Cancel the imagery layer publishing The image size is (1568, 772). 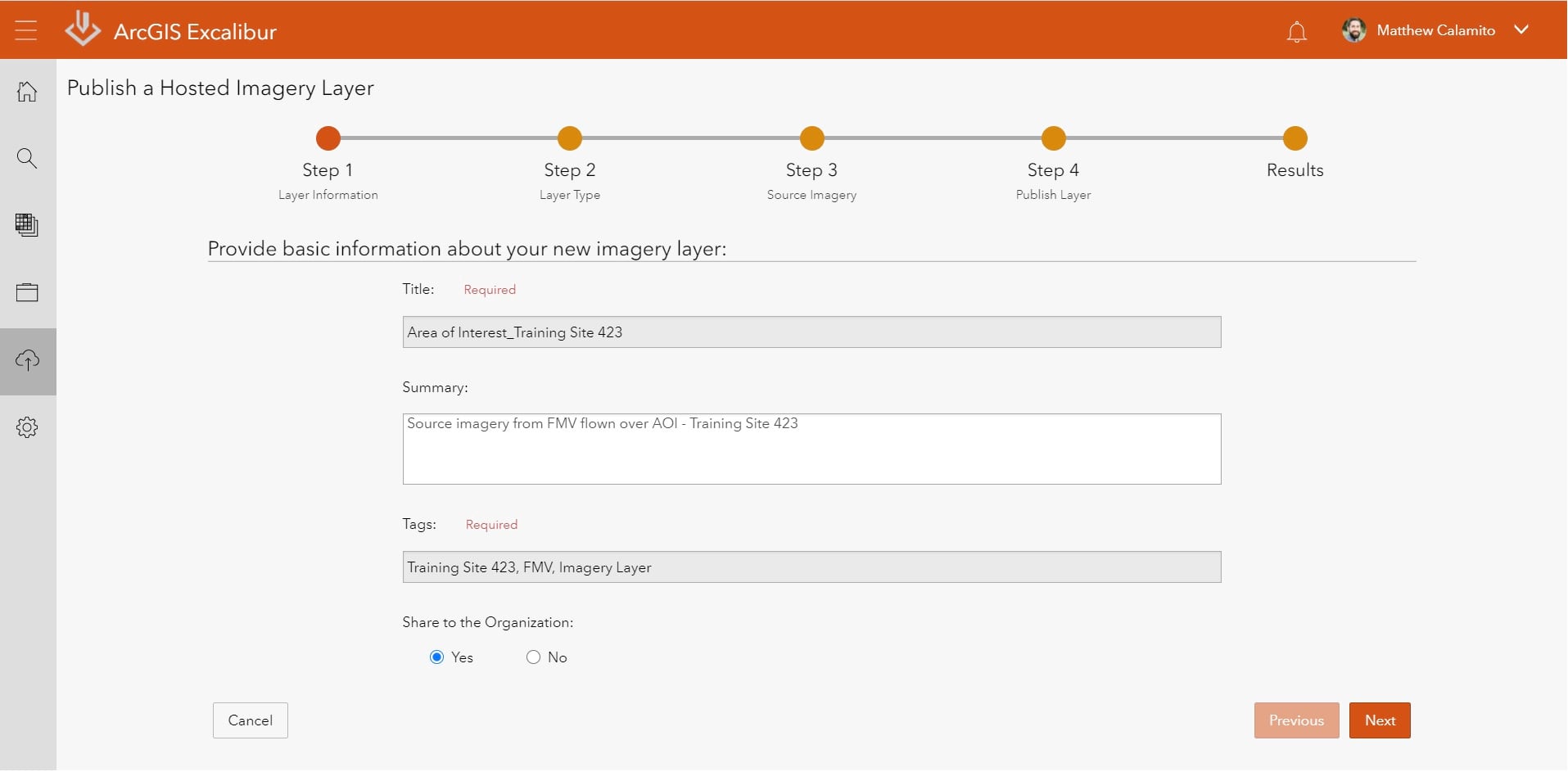tap(249, 720)
